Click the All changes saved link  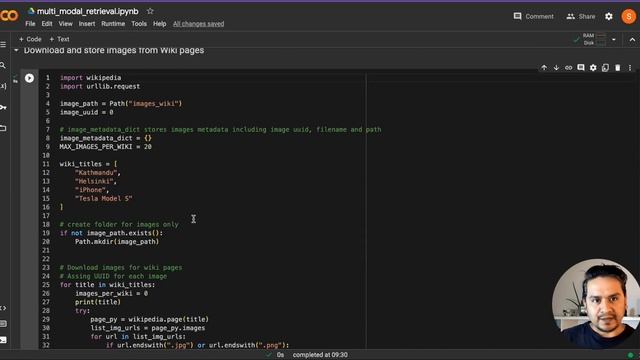tap(198, 24)
